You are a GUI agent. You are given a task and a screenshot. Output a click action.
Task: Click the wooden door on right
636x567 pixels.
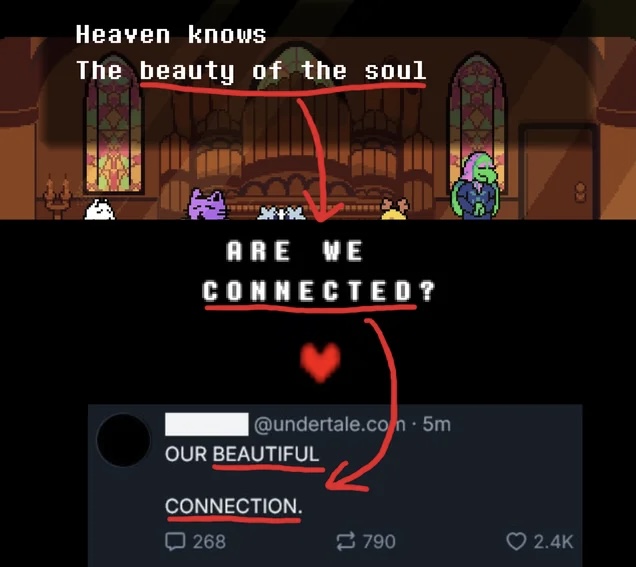[558, 172]
